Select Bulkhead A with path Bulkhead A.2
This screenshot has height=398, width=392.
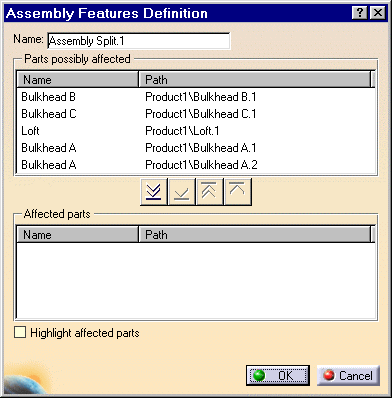click(196, 165)
